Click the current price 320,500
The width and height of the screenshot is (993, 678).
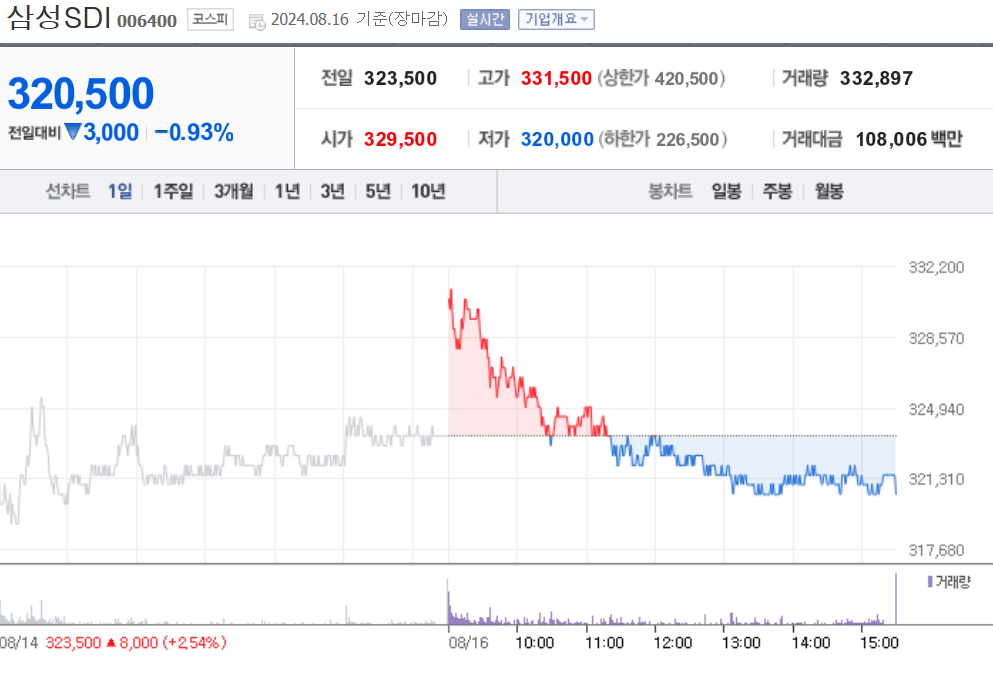80,93
